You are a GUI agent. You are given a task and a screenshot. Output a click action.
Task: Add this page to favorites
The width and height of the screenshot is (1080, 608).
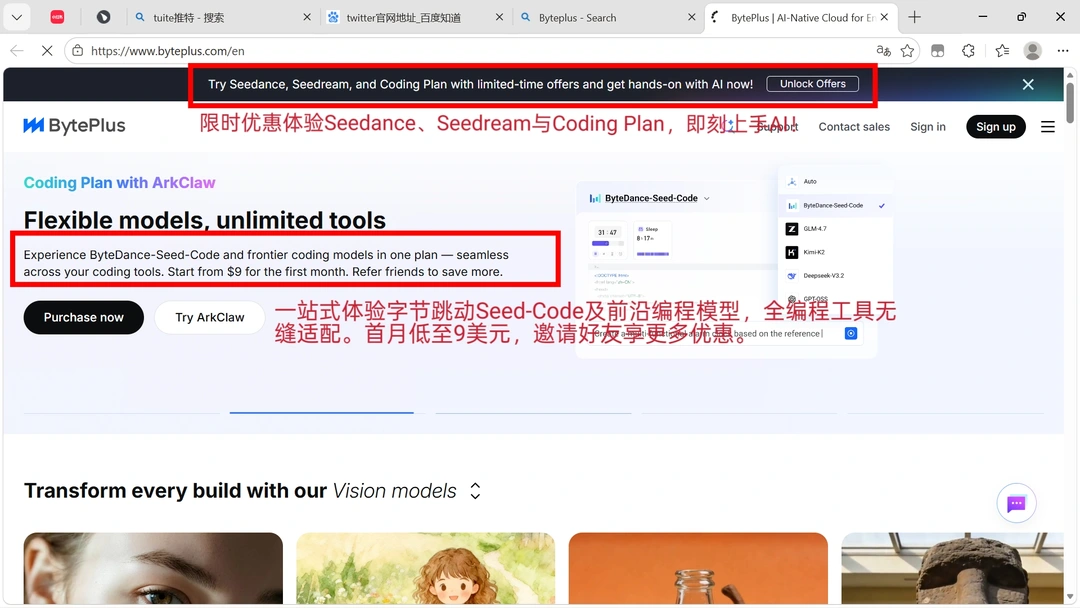[x=908, y=50]
